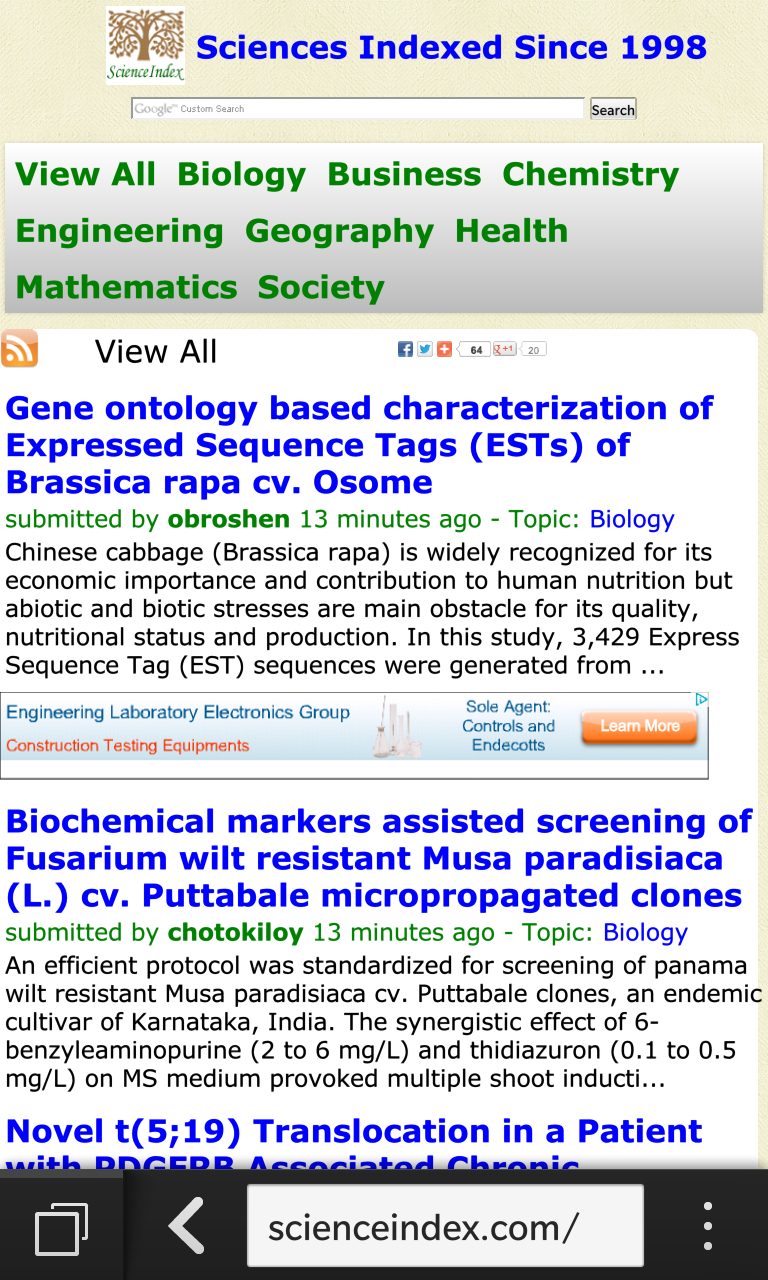Share the page via Twitter icon

click(x=425, y=349)
